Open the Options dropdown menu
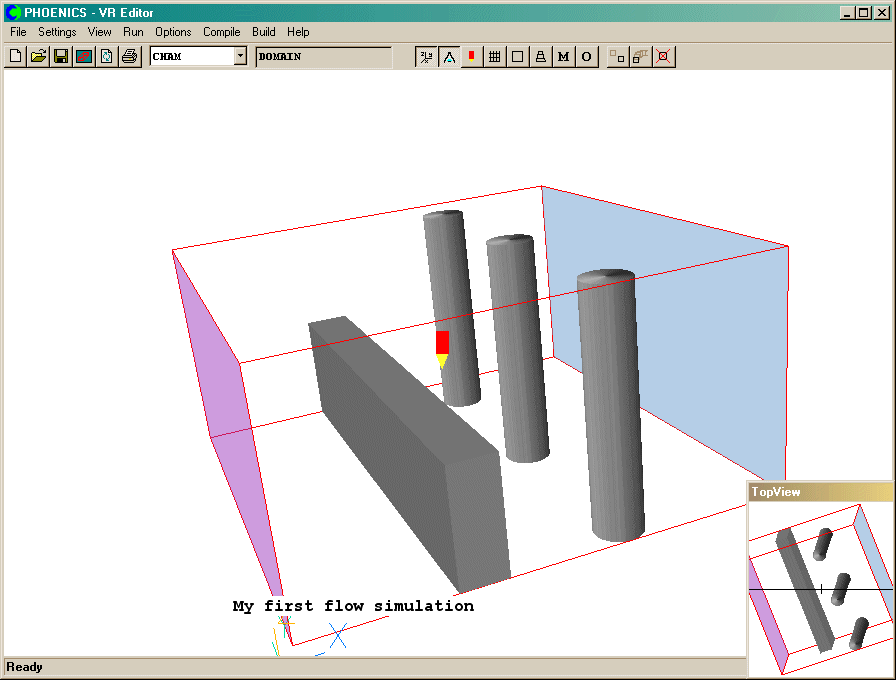Image resolution: width=896 pixels, height=680 pixels. 173,32
